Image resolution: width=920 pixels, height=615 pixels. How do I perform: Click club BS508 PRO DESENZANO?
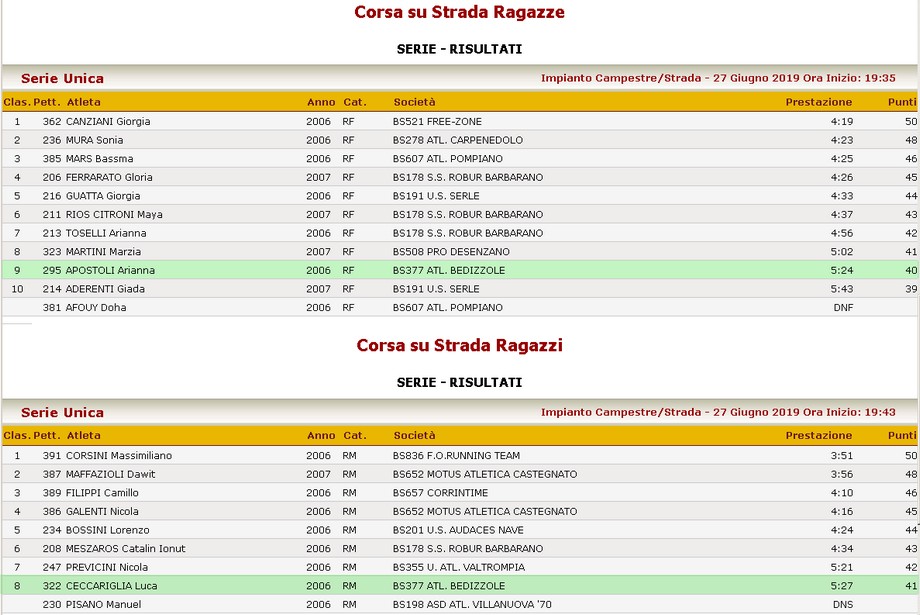(451, 252)
